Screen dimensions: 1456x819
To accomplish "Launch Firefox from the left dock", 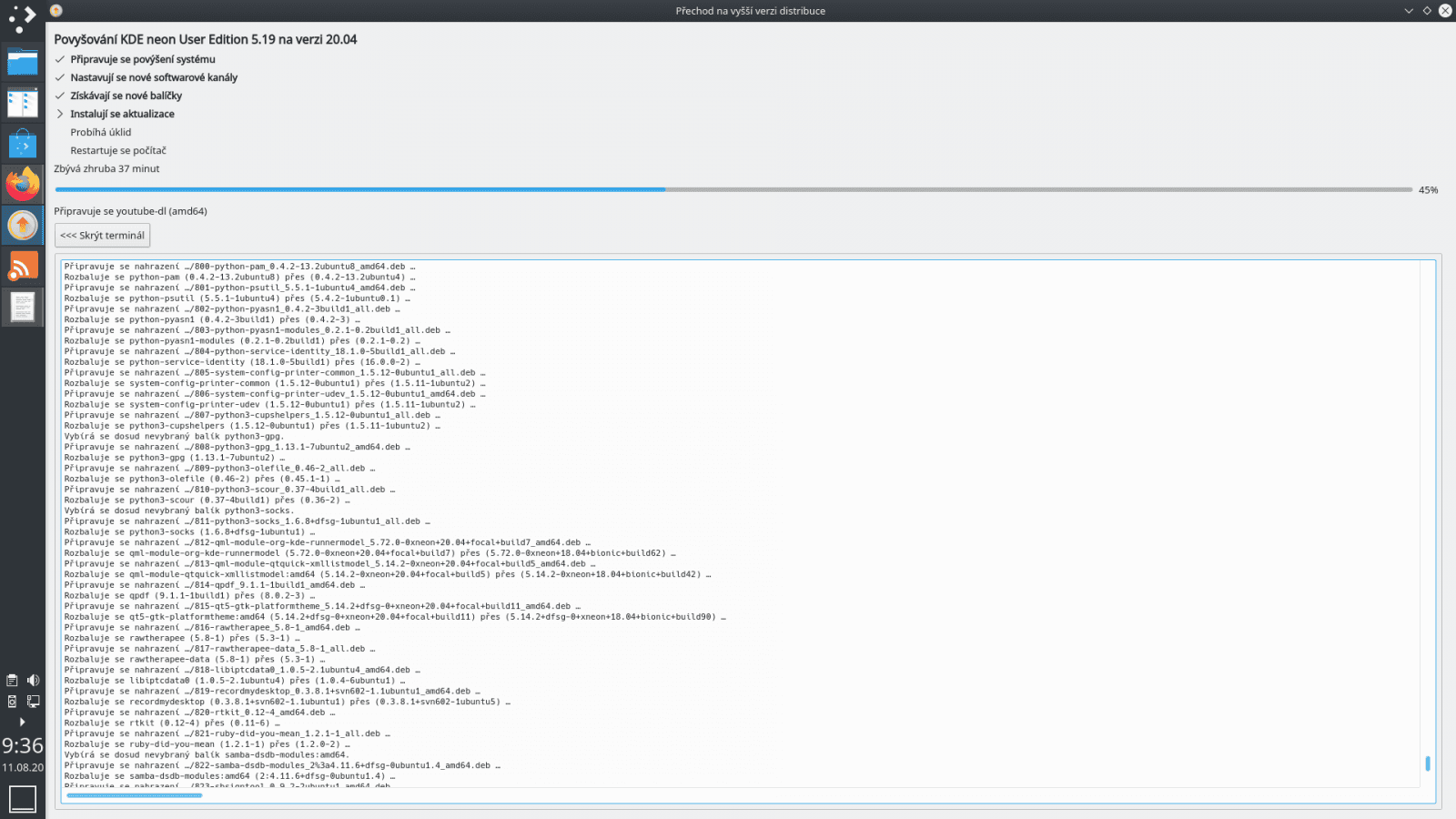I will (x=23, y=184).
